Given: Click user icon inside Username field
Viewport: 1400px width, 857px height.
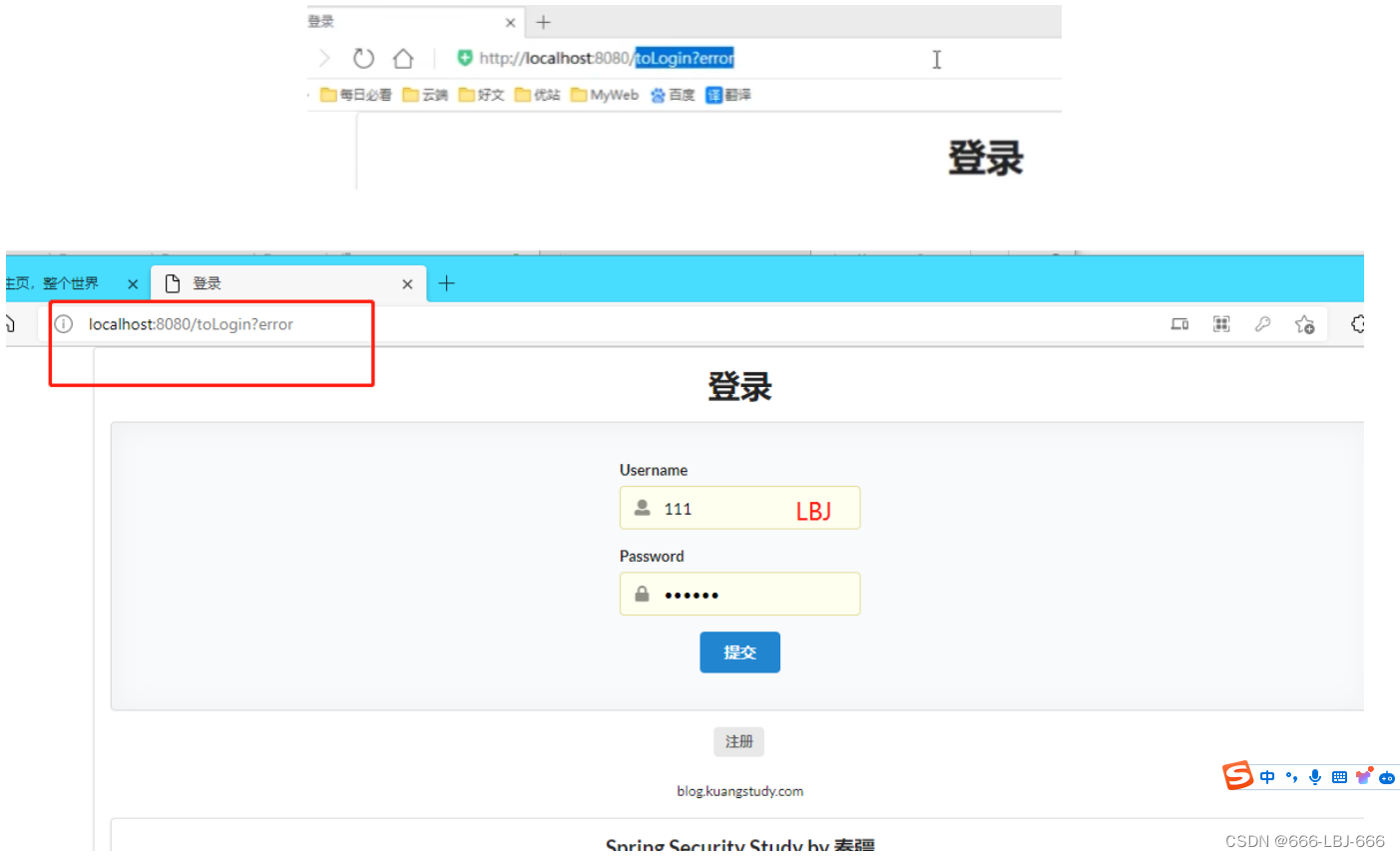Looking at the screenshot, I should point(643,508).
